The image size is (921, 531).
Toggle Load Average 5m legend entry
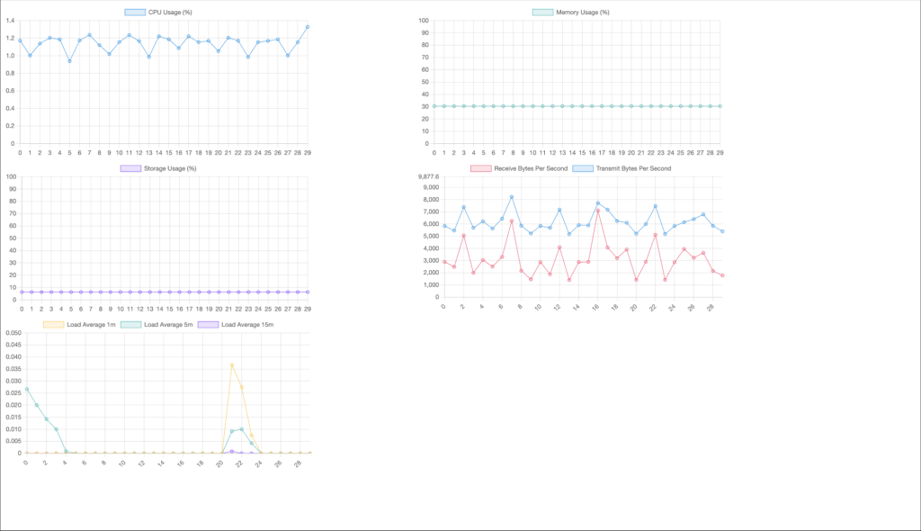pos(157,325)
